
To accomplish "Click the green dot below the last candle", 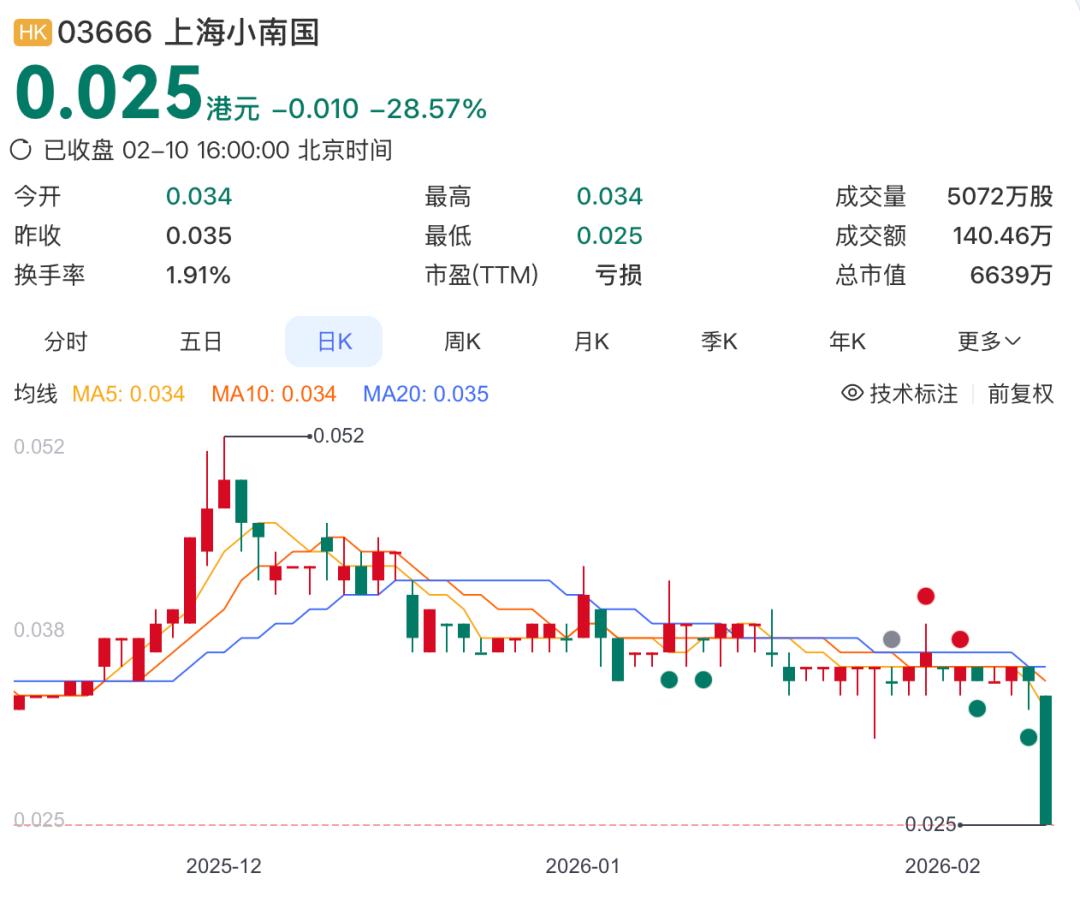I will 1026,739.
